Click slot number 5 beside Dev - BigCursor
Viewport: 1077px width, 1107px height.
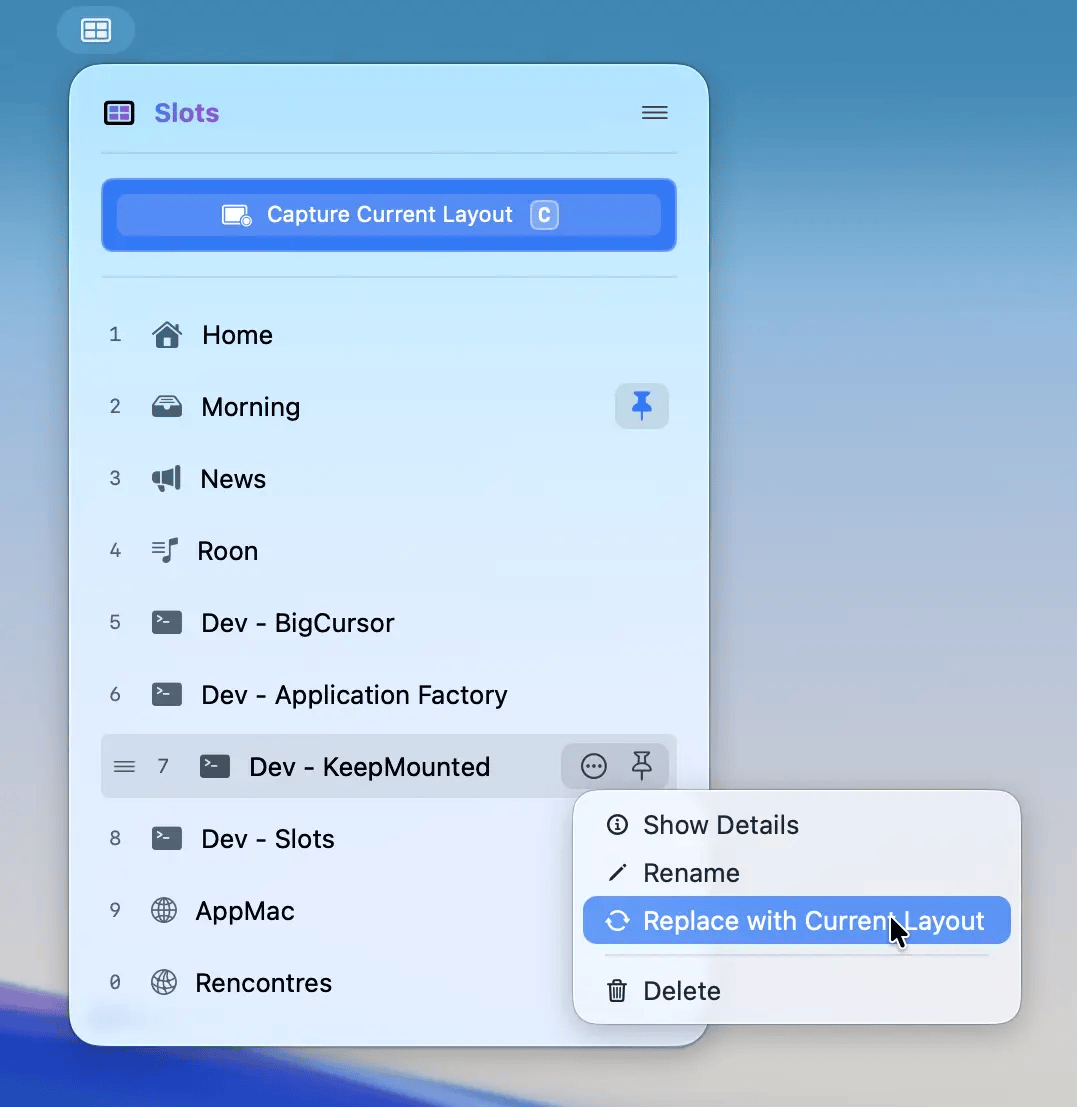click(x=115, y=622)
